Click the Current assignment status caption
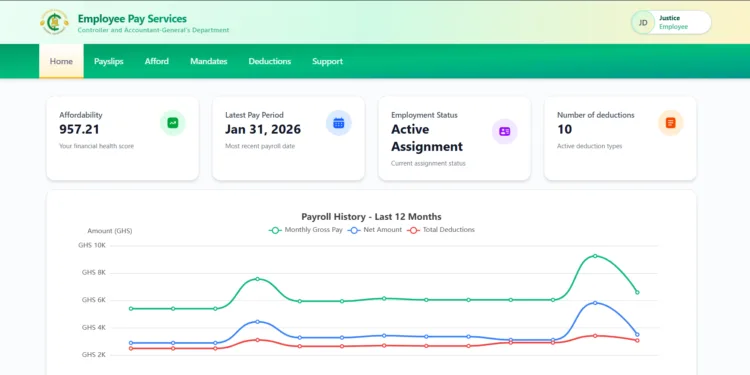This screenshot has height=375, width=750. coord(428,164)
